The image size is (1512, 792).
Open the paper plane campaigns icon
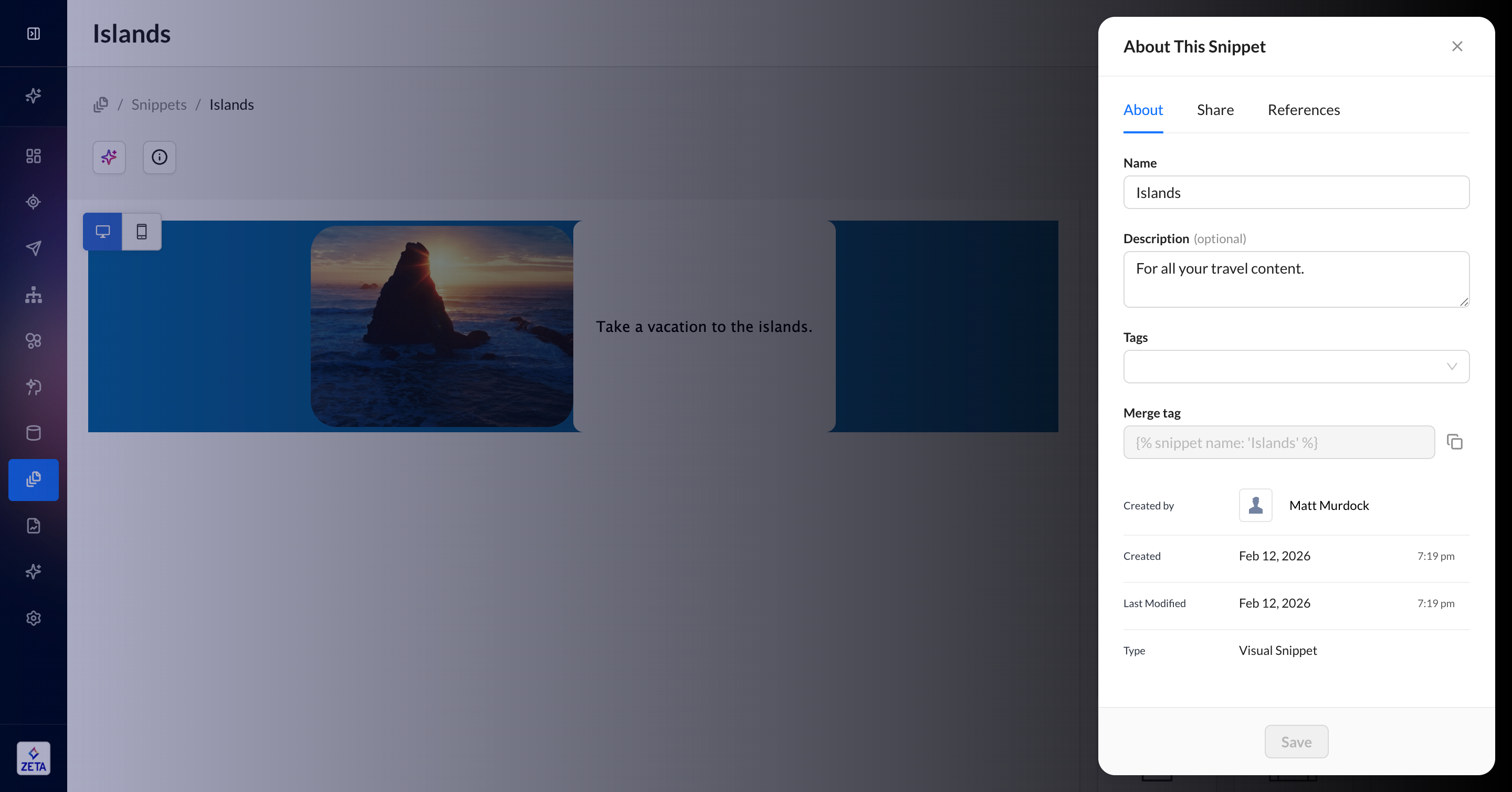(x=34, y=248)
